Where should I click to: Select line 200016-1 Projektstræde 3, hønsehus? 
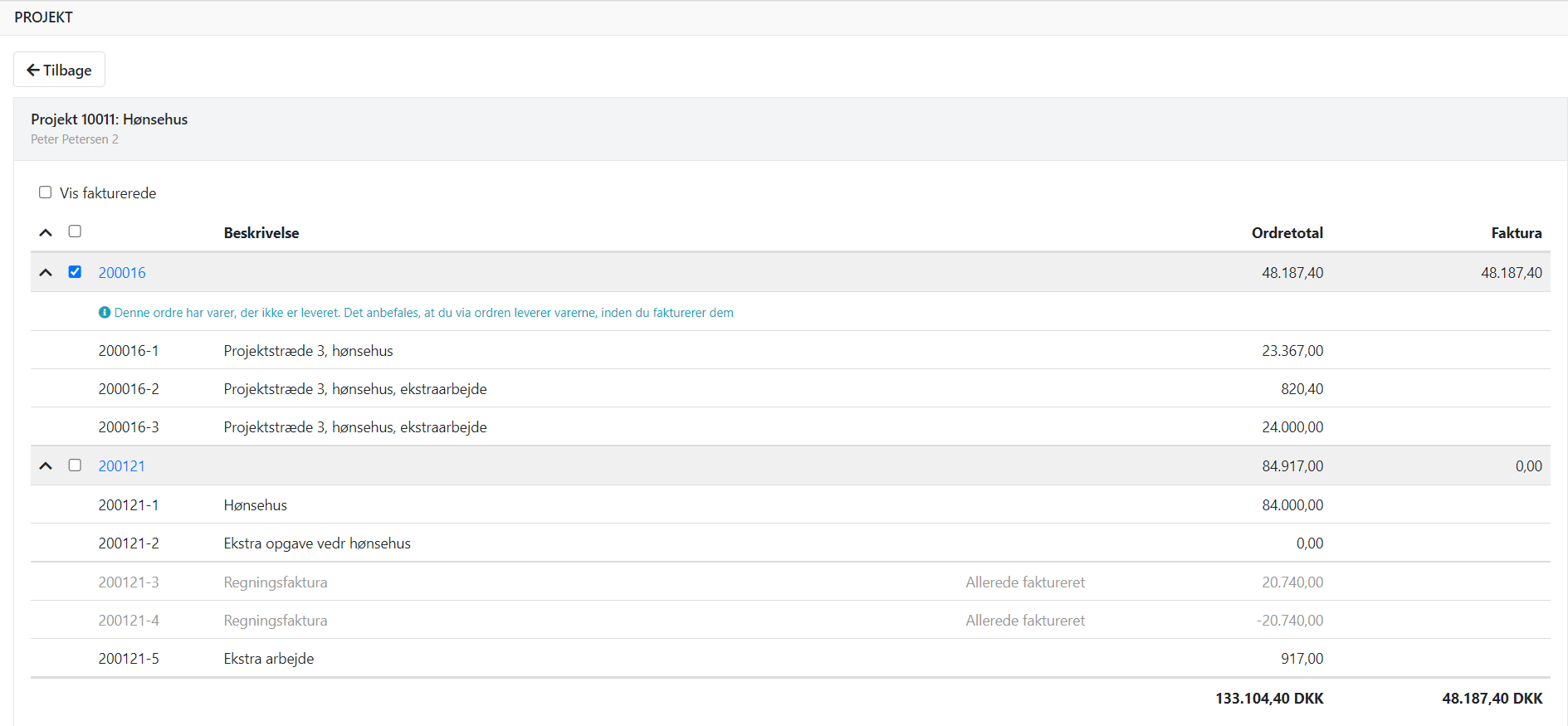[308, 351]
